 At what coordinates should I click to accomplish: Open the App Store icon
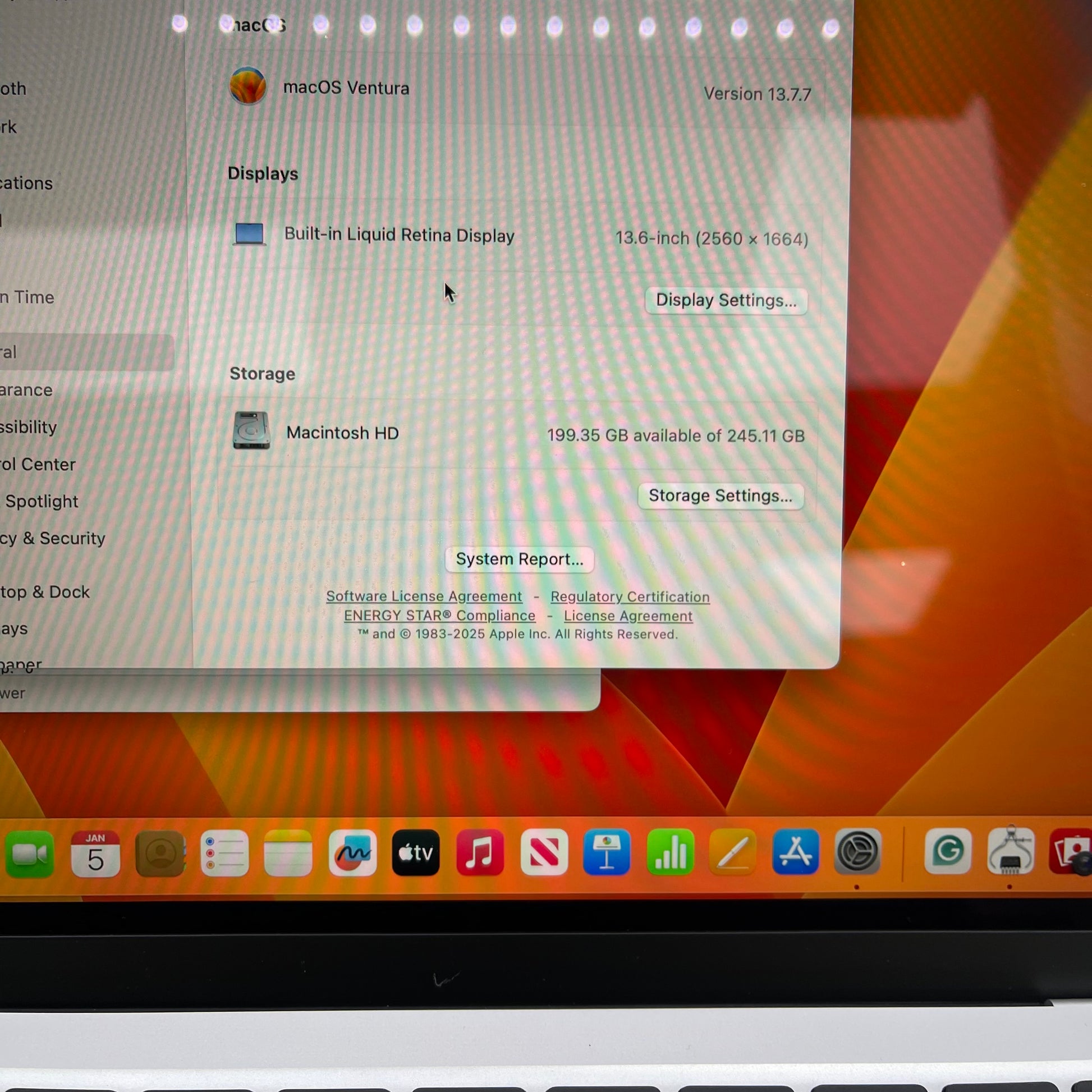pos(795,852)
